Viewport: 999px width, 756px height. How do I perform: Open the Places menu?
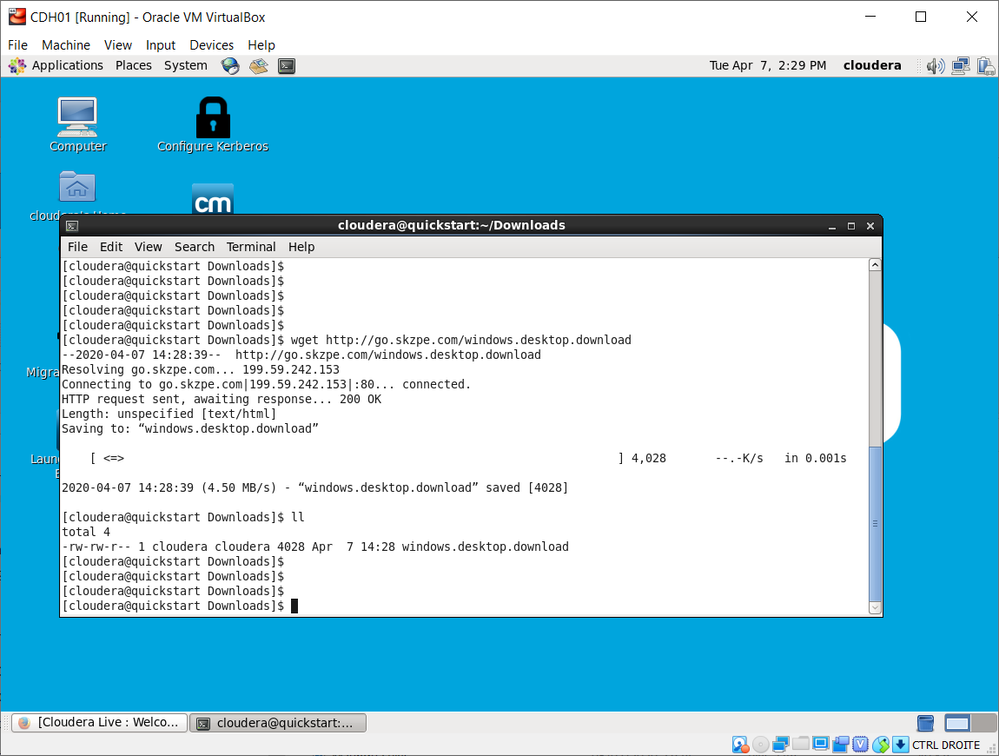point(133,66)
